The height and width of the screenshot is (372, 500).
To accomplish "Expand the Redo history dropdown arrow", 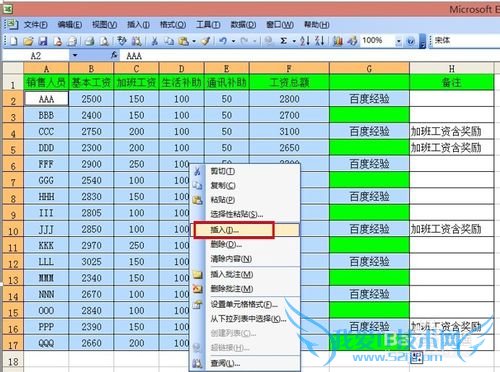I will coord(255,41).
